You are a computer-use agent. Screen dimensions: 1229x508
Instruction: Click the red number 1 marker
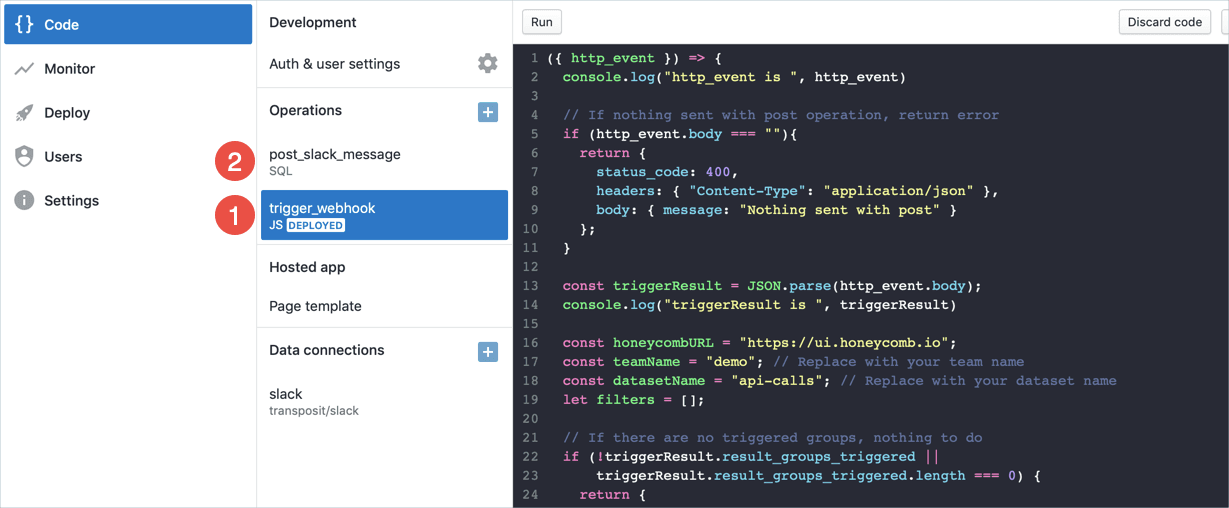[x=234, y=215]
